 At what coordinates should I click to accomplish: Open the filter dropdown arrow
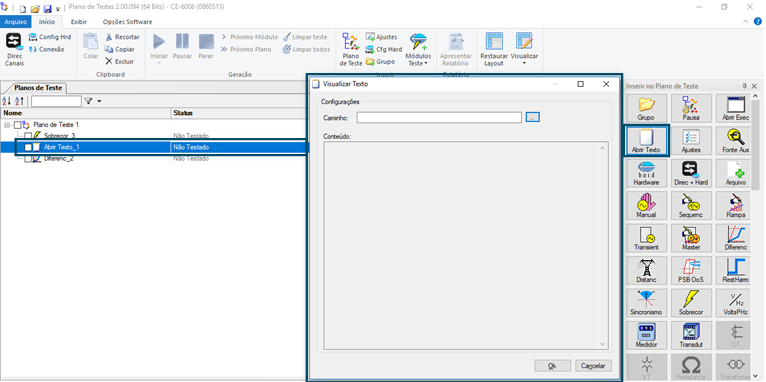[100, 102]
